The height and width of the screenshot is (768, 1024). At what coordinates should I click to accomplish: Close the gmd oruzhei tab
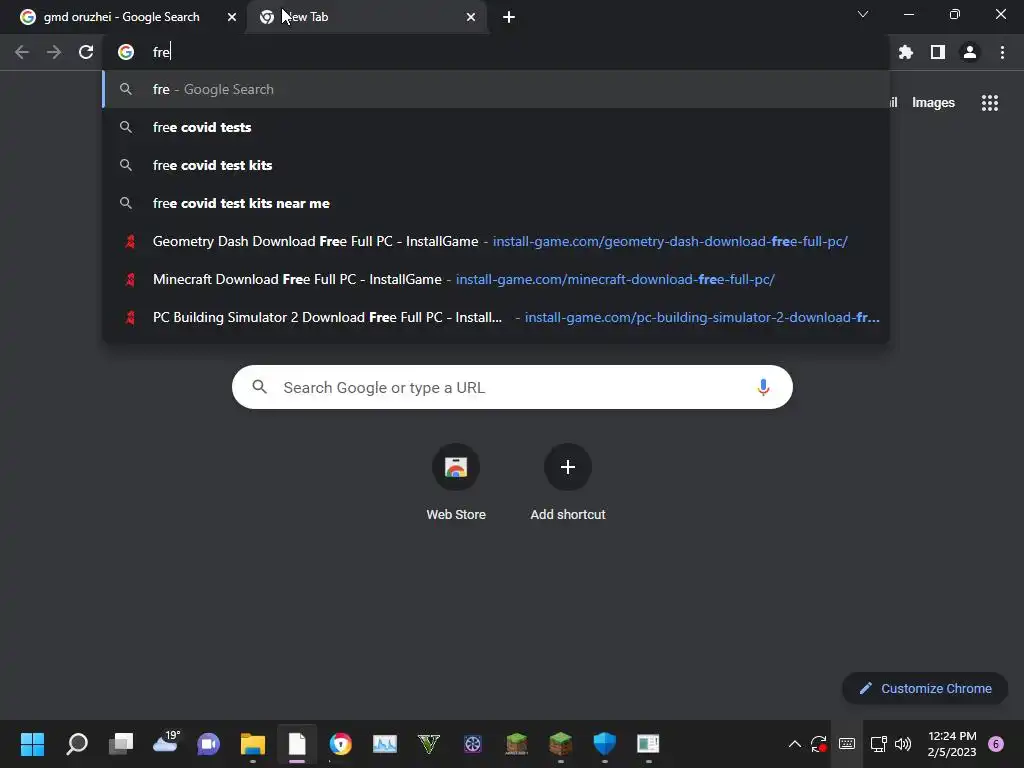tap(232, 17)
